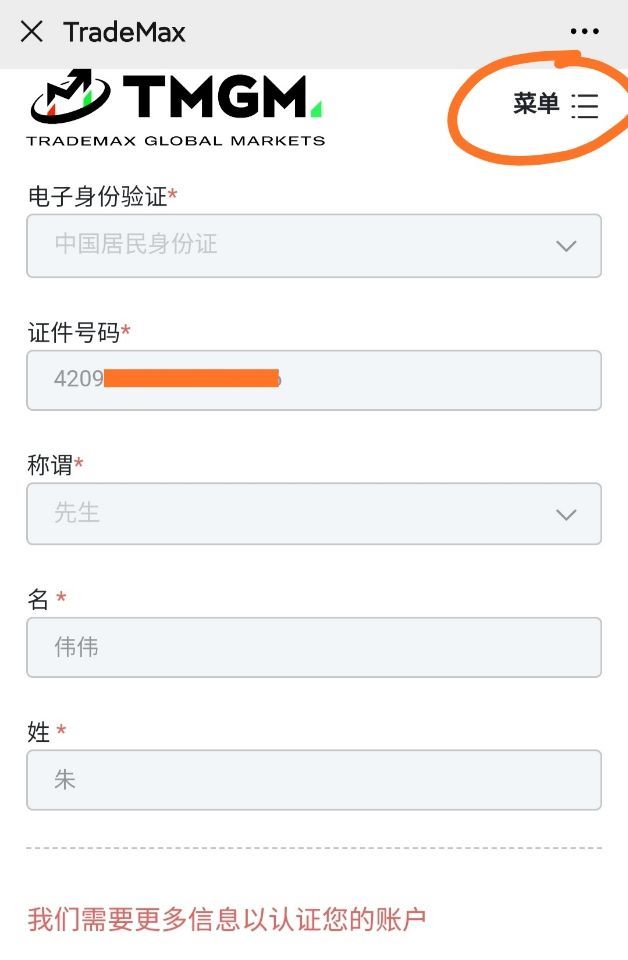Click the 姓 field label
This screenshot has width=628, height=960.
click(39, 732)
